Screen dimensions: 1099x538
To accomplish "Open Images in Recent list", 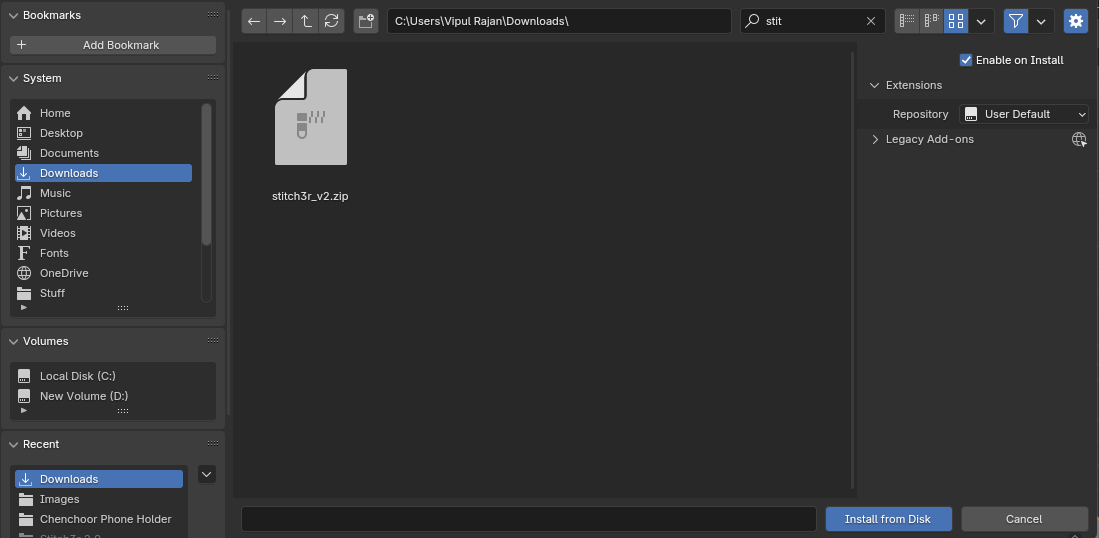I will point(99,499).
